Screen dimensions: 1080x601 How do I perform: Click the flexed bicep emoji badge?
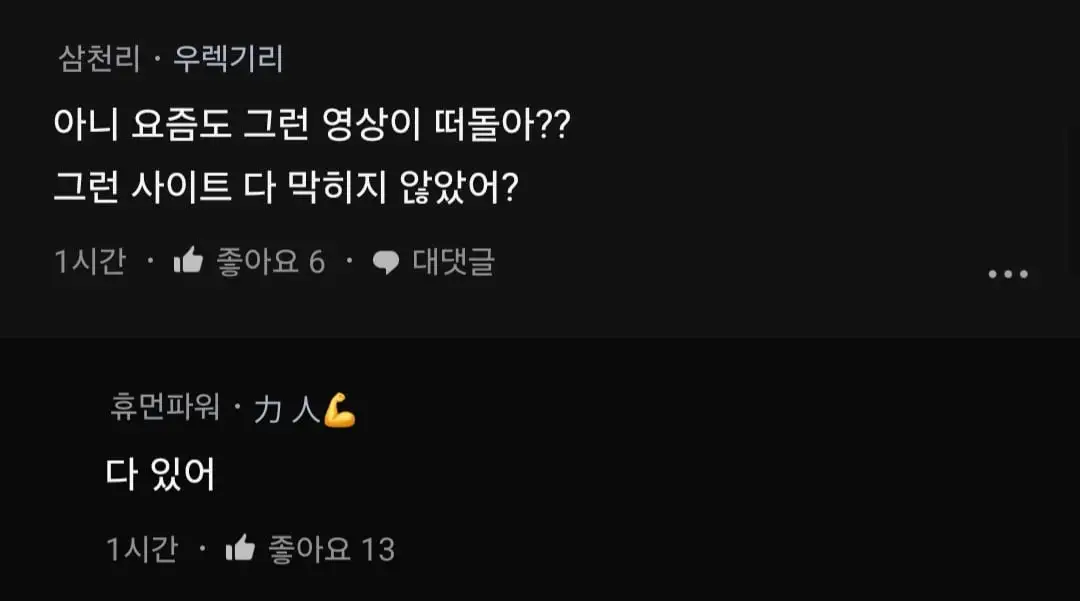point(340,411)
